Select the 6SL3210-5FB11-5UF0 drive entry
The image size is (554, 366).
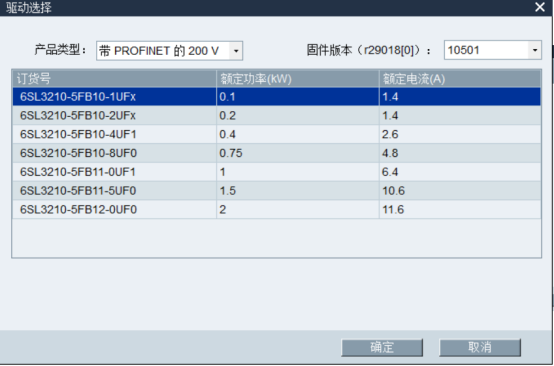click(277, 191)
